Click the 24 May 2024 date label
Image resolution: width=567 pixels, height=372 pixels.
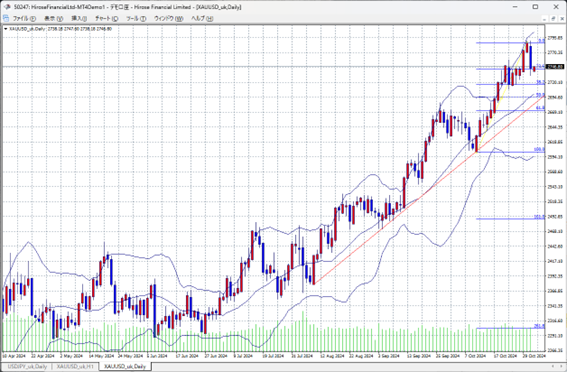[129, 356]
